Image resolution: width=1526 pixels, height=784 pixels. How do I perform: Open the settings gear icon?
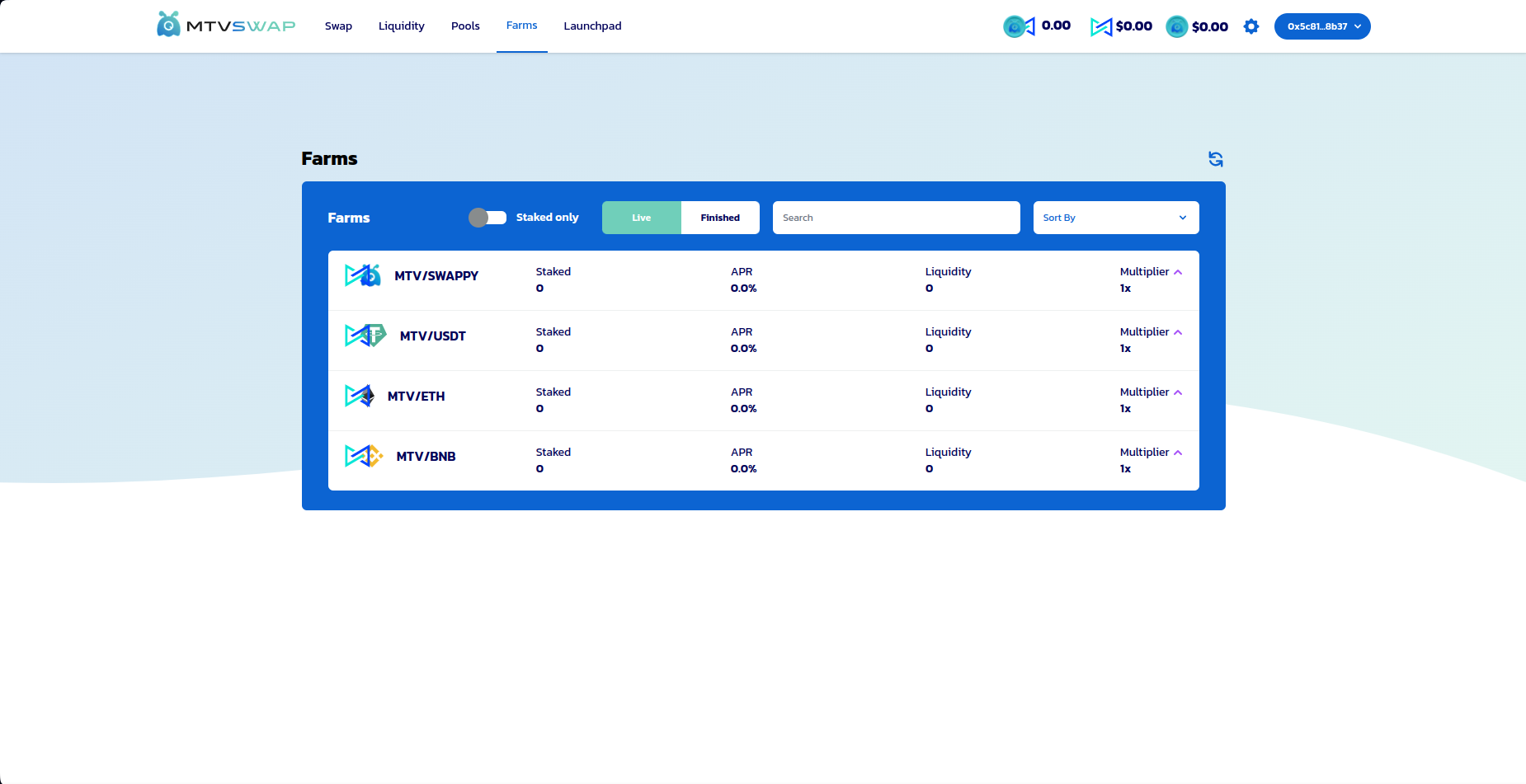coord(1251,26)
